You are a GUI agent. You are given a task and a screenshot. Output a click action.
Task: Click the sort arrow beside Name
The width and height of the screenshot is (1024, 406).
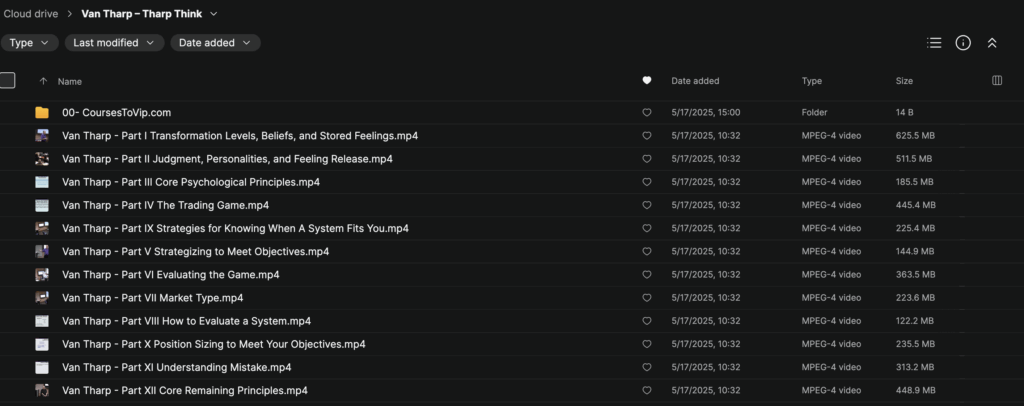click(x=43, y=81)
